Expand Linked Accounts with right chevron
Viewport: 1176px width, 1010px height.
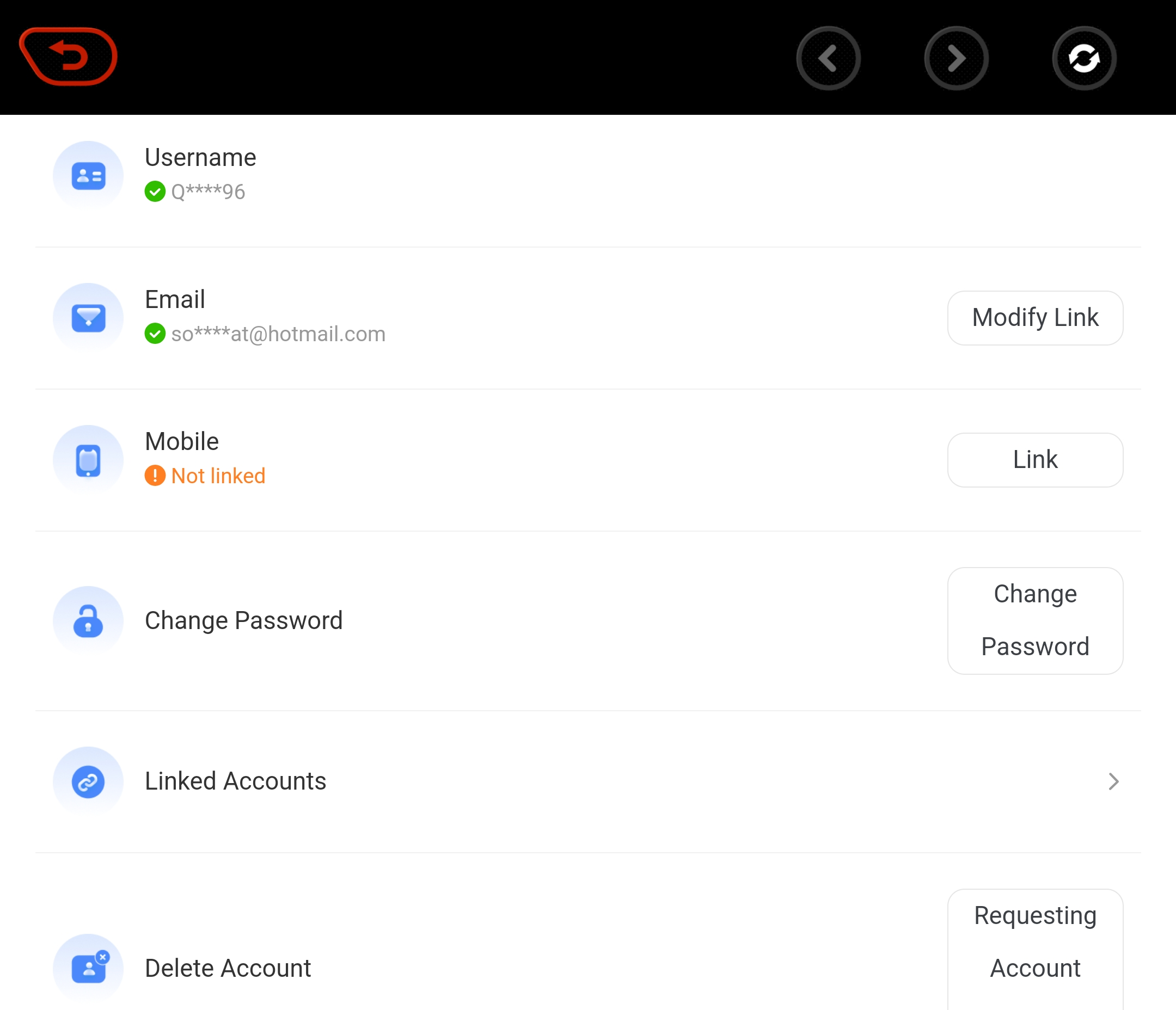click(1113, 781)
